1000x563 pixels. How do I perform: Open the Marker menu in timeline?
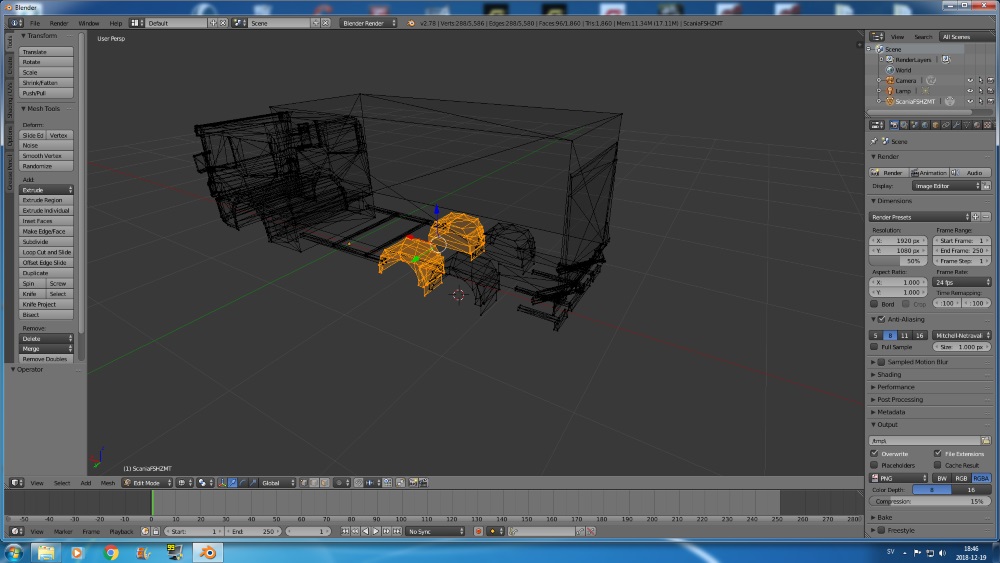(x=62, y=531)
